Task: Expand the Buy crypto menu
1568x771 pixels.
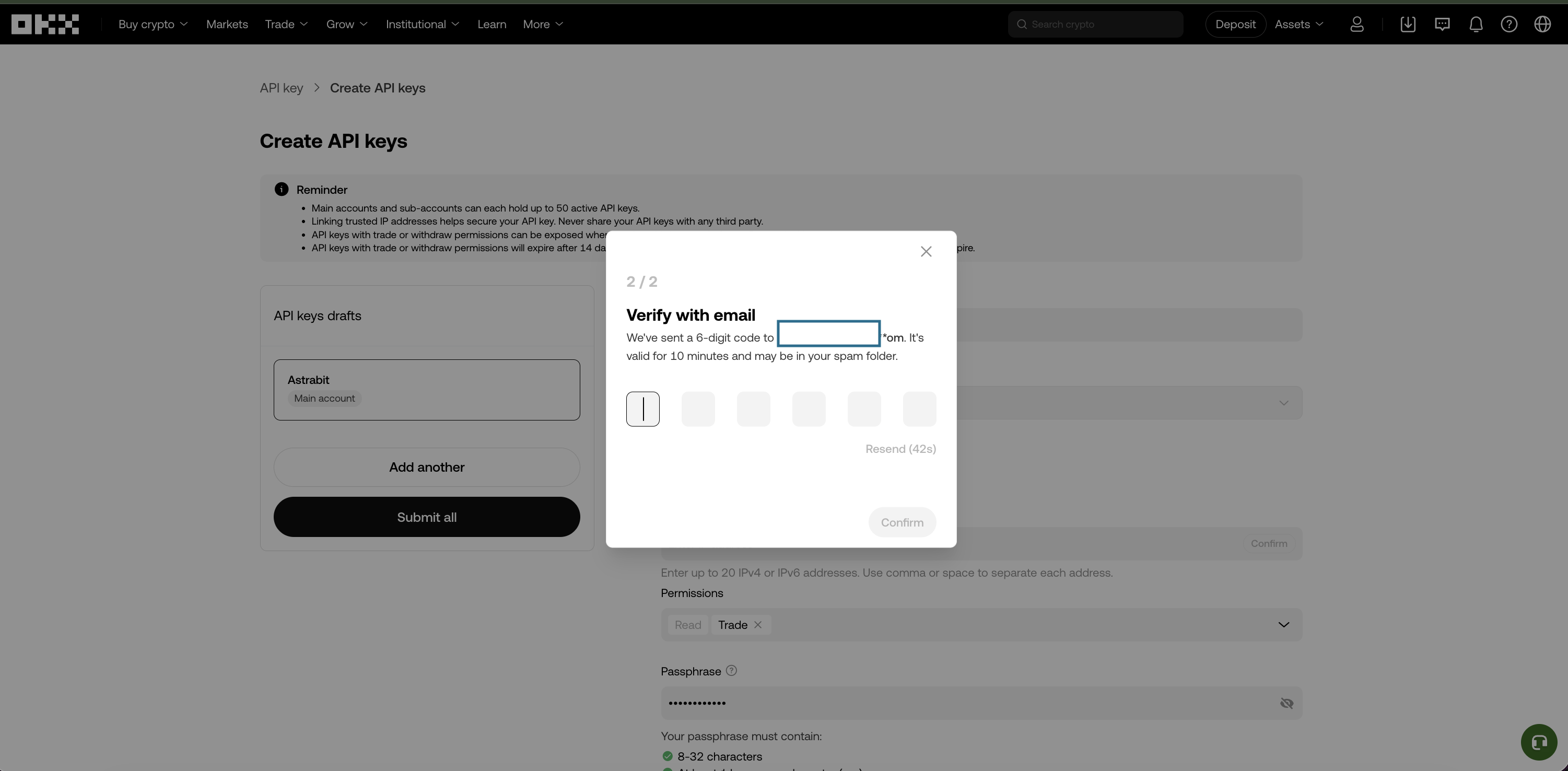Action: click(x=153, y=25)
